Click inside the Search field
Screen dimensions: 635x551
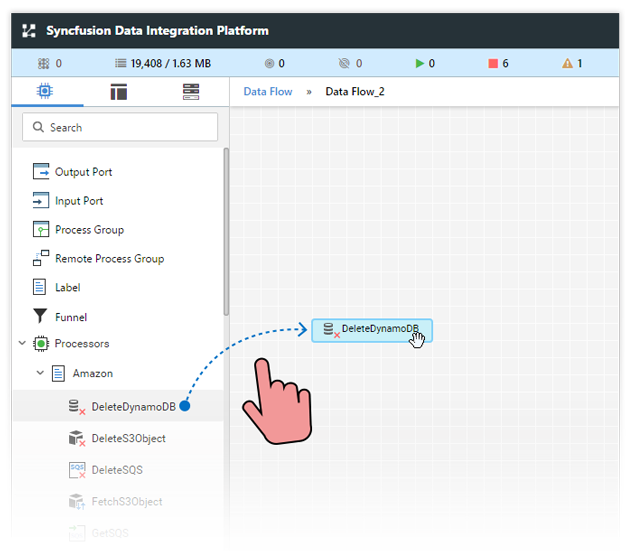click(120, 127)
